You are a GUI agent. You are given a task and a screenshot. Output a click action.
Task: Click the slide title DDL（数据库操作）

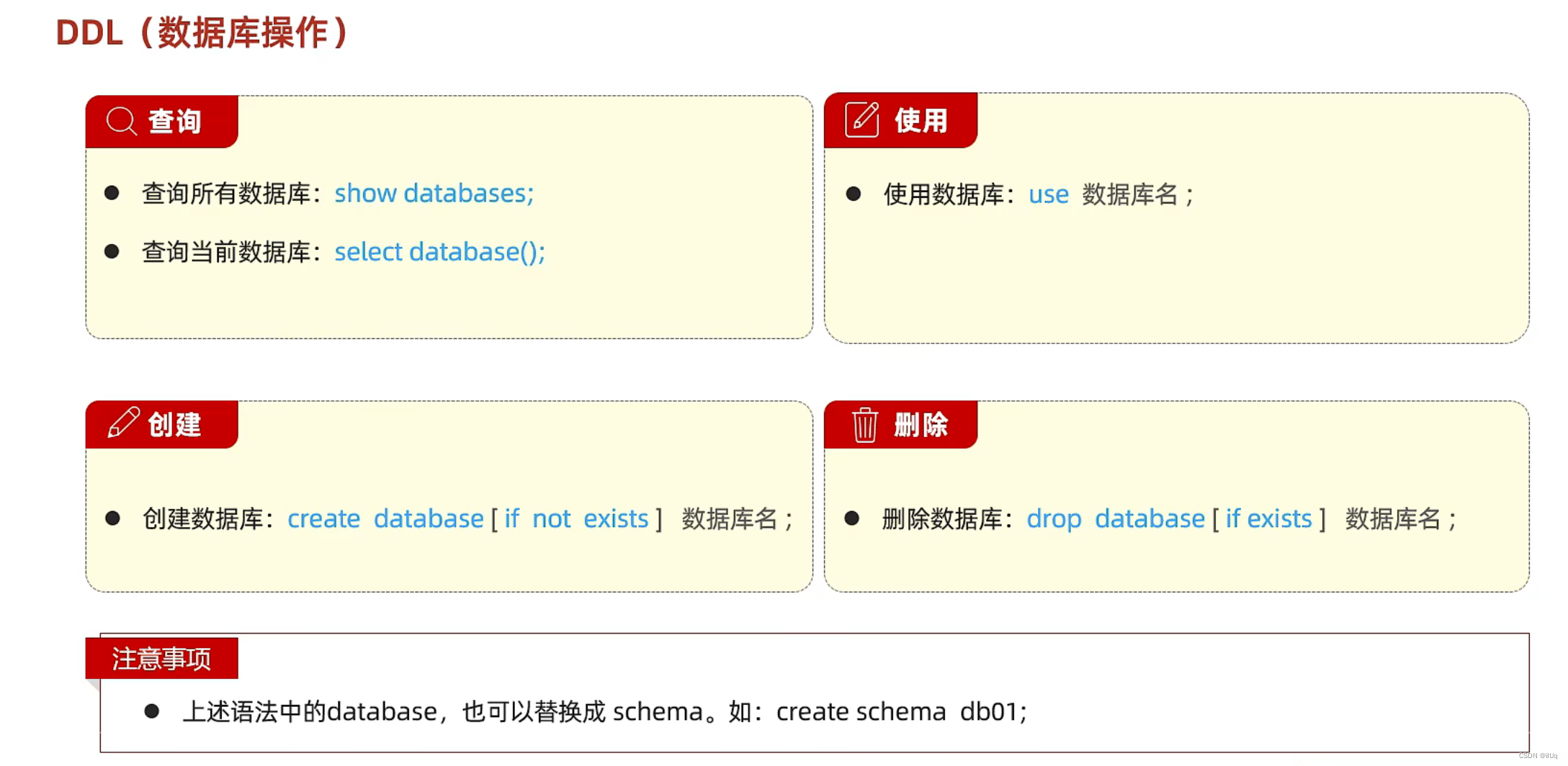tap(202, 32)
